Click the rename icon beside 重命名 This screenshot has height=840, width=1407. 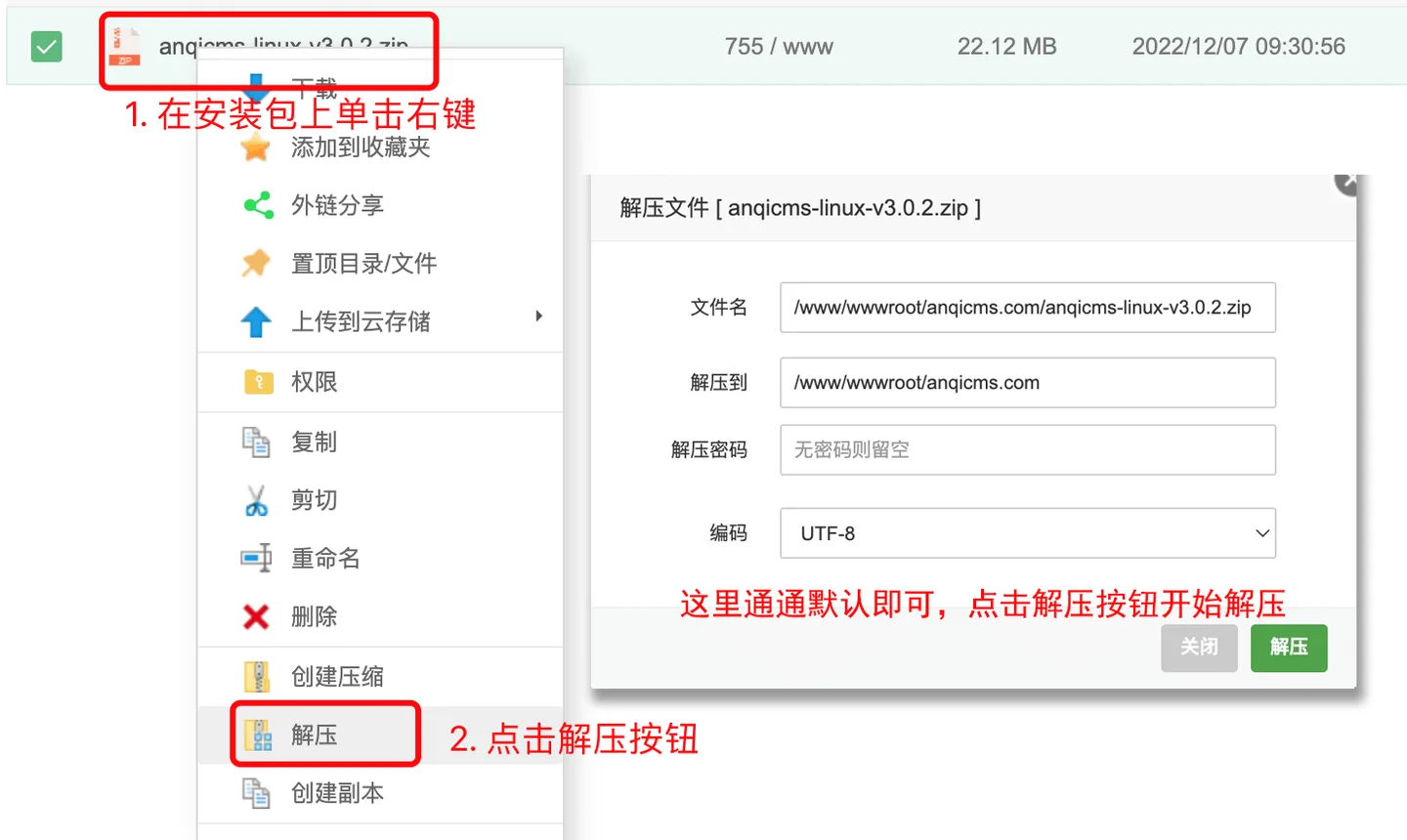click(x=256, y=558)
